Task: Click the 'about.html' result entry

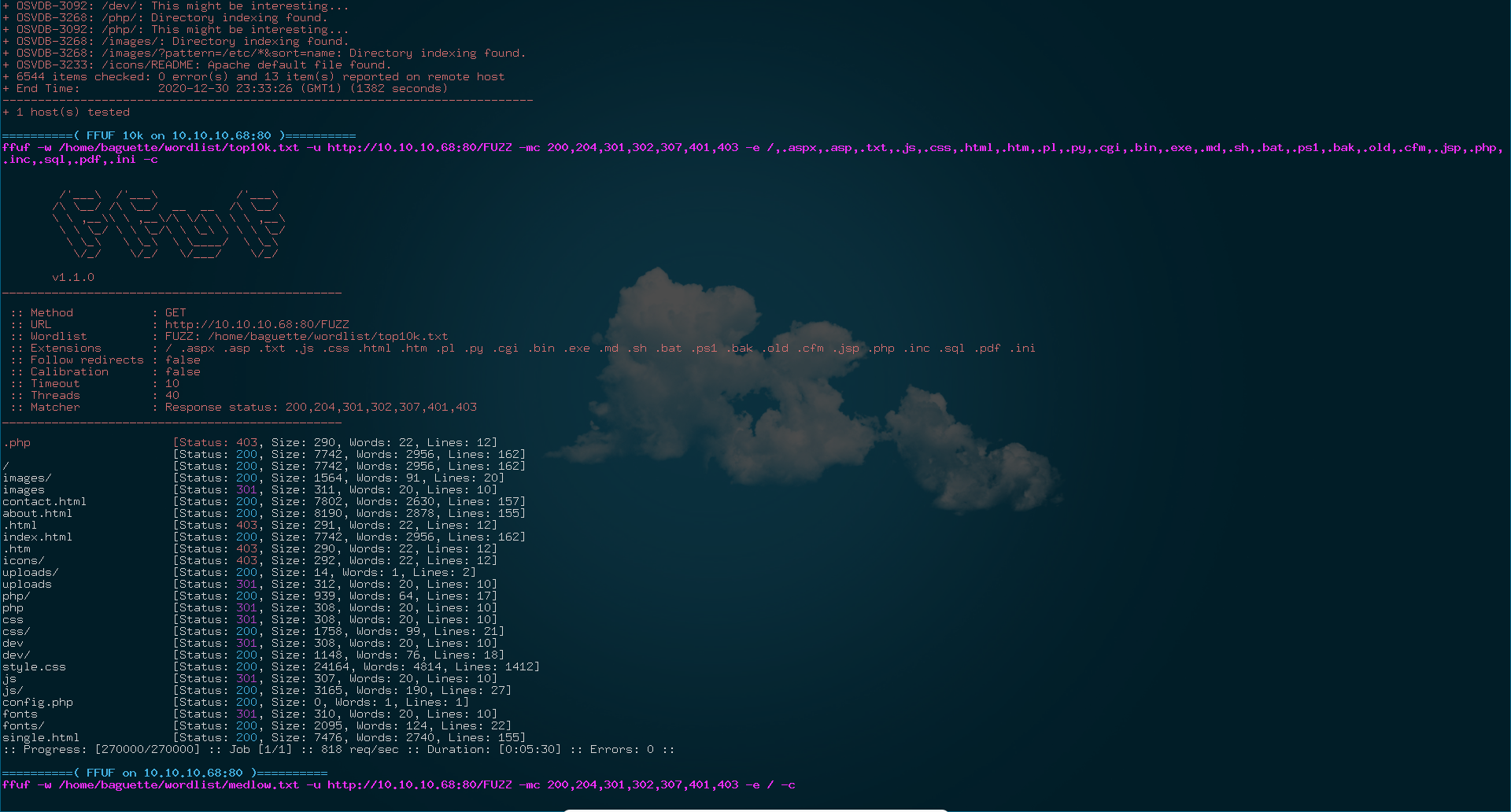Action: click(x=264, y=514)
